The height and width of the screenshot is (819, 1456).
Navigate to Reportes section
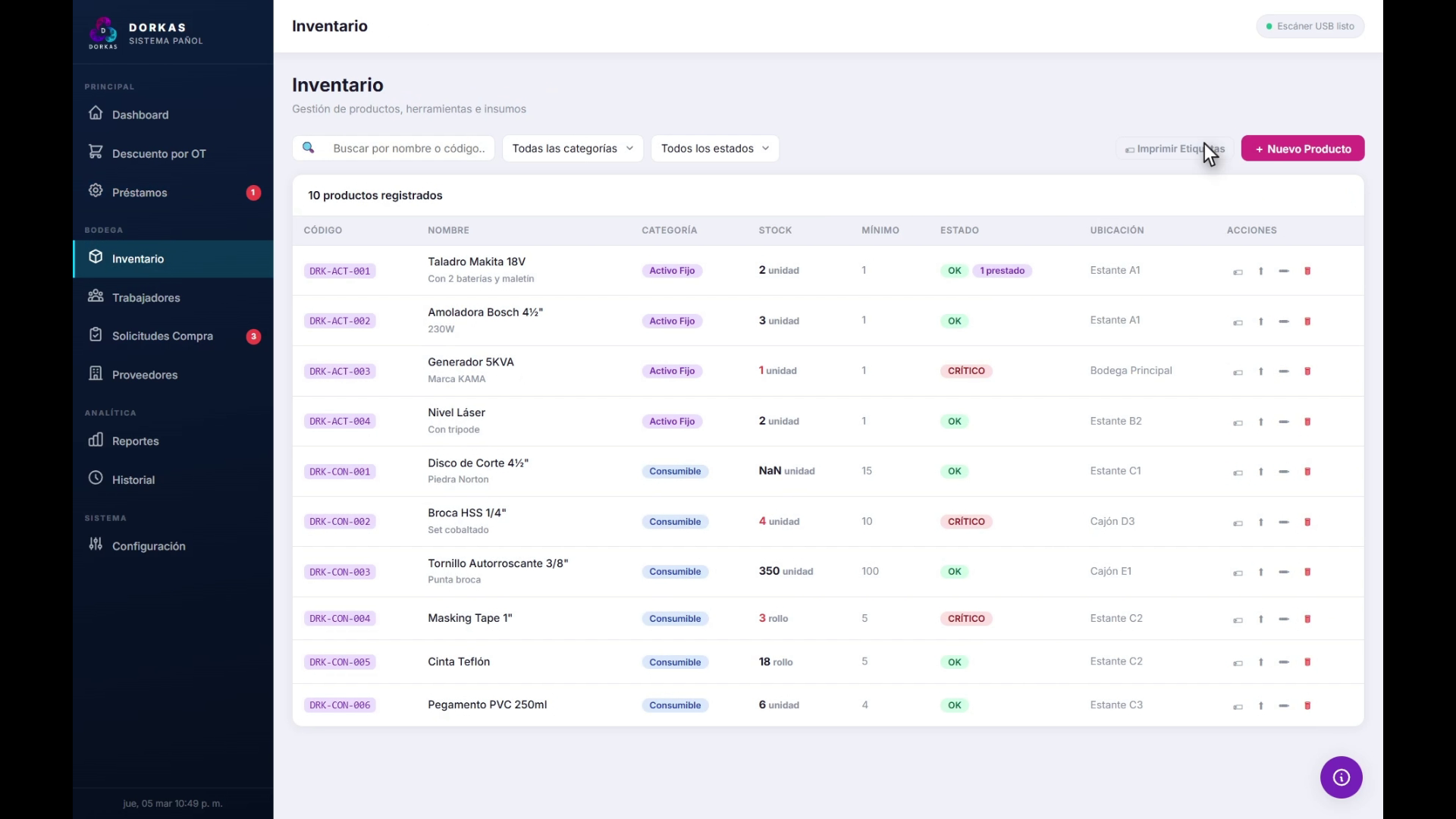click(135, 441)
